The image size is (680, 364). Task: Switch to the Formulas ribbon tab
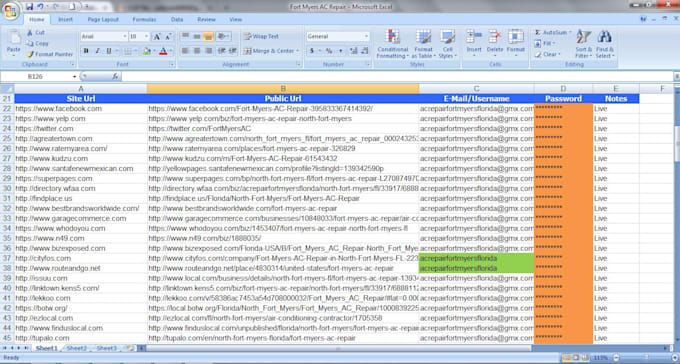click(x=144, y=20)
